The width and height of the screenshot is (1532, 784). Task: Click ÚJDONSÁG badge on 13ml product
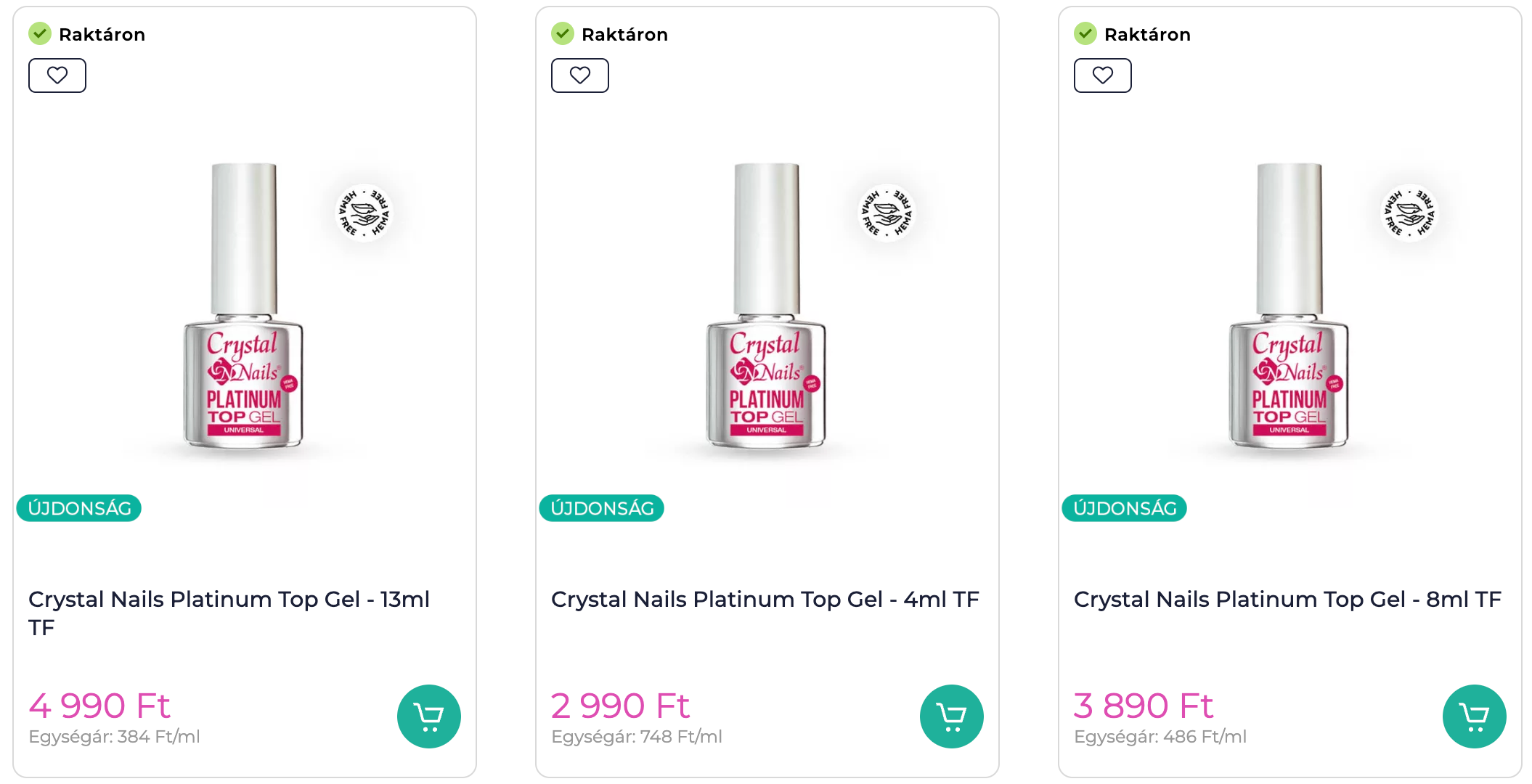(79, 508)
